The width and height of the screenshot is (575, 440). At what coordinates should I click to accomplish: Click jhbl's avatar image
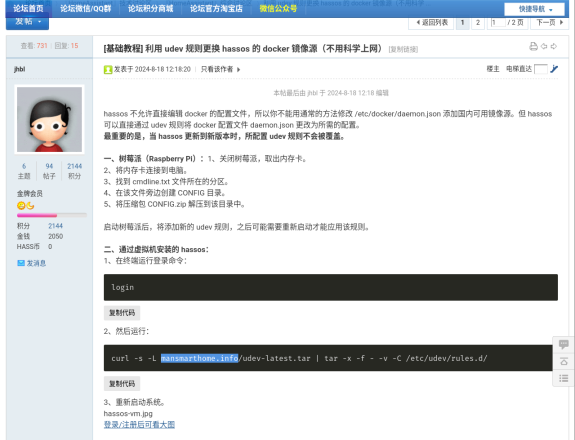click(50, 120)
